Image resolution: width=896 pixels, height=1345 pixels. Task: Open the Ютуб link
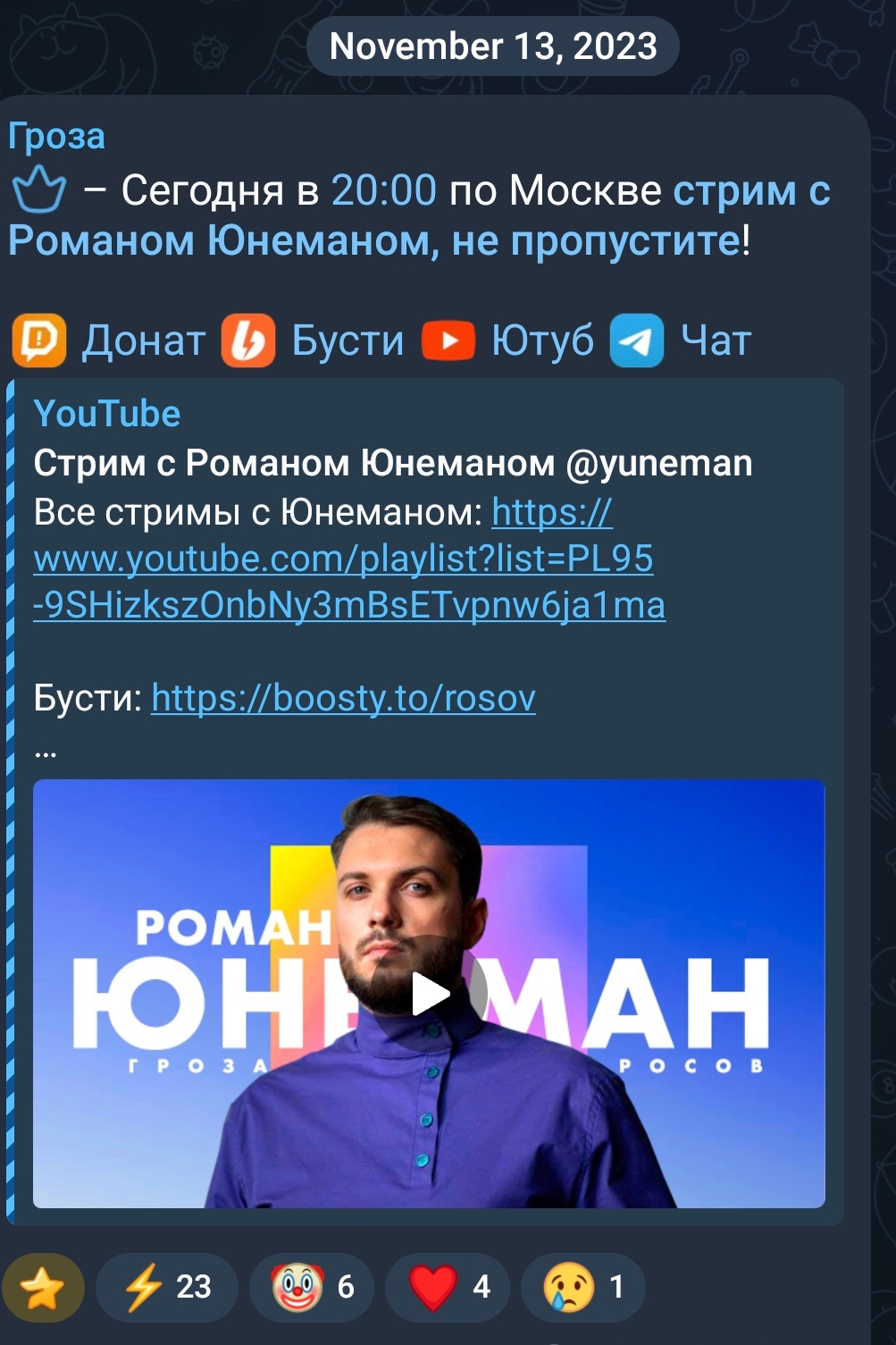[x=542, y=340]
